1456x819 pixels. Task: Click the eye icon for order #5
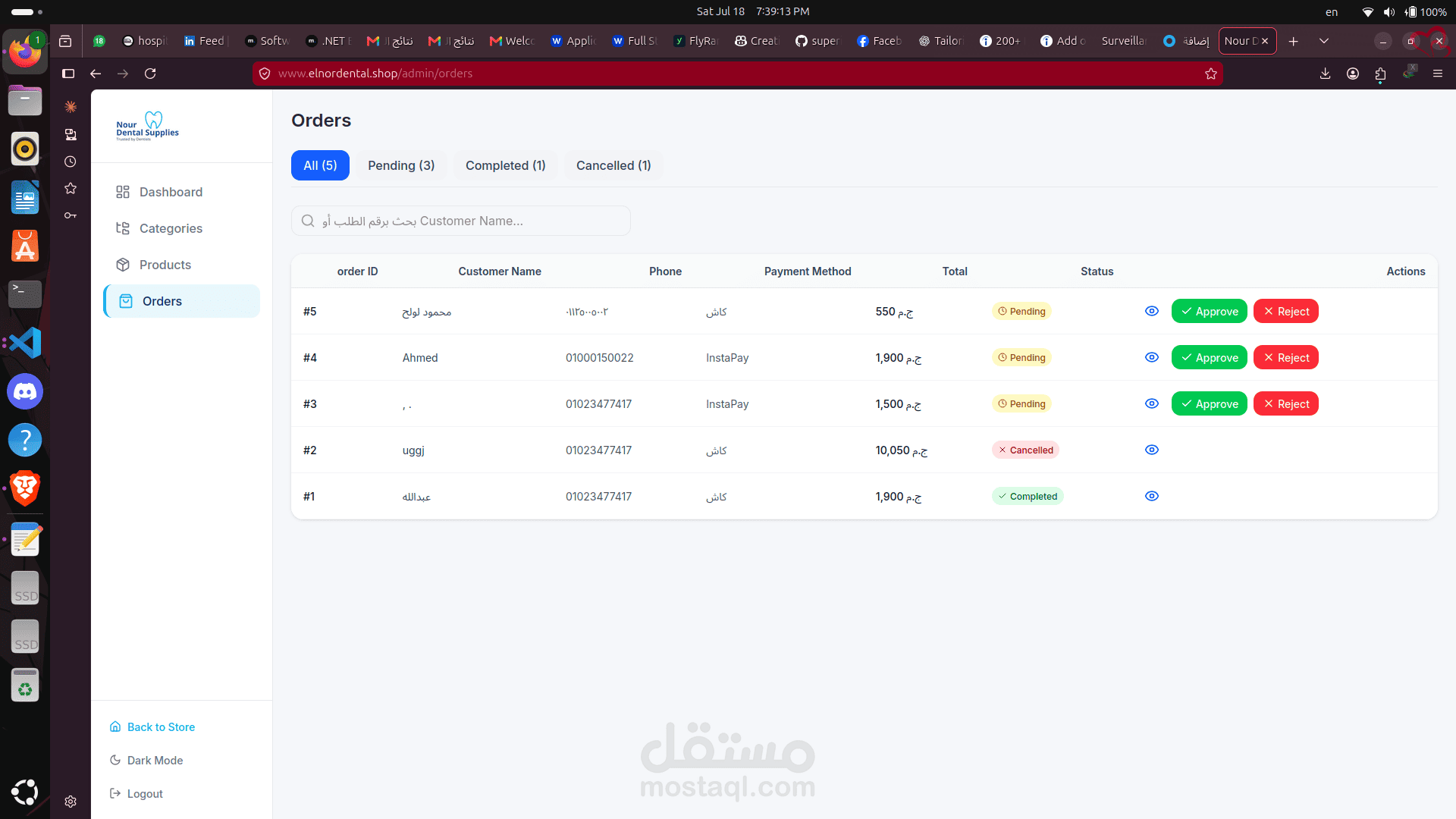[x=1151, y=311]
